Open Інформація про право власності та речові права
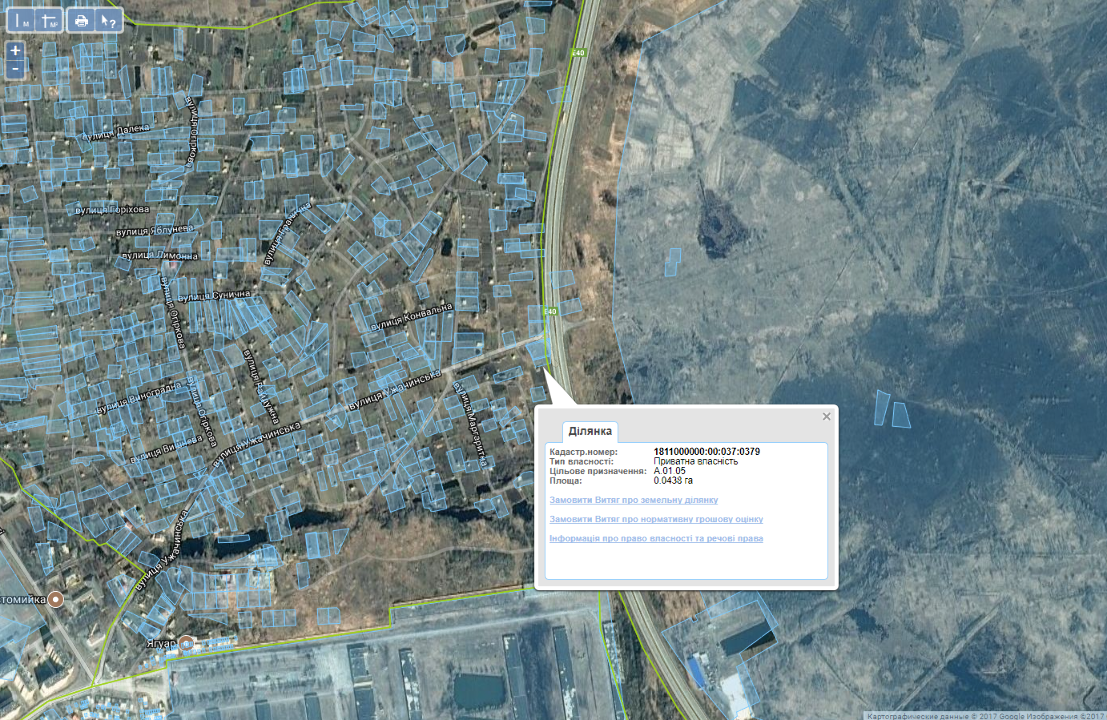 (656, 538)
